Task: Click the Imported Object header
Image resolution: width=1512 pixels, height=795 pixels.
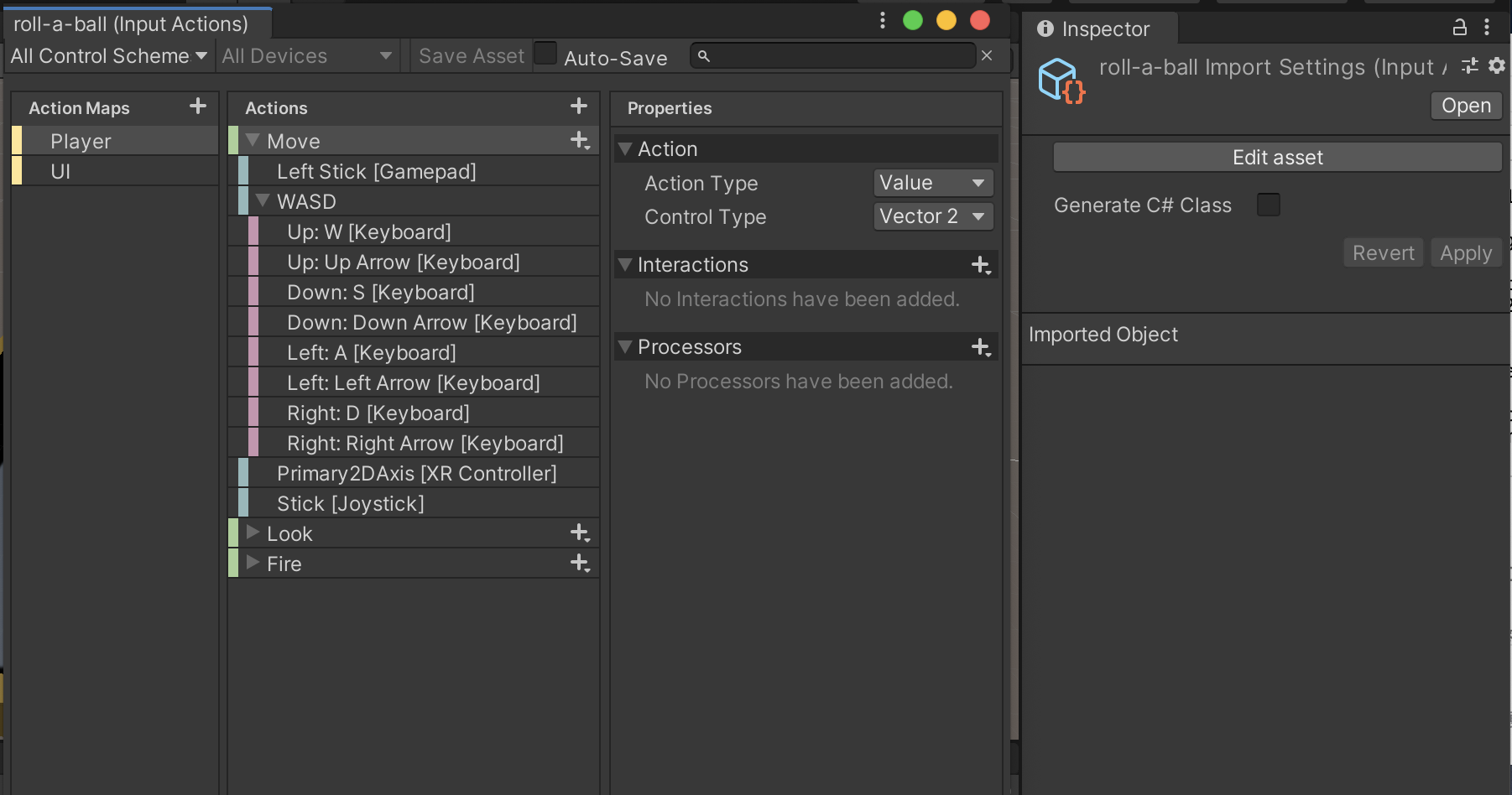Action: [1103, 335]
